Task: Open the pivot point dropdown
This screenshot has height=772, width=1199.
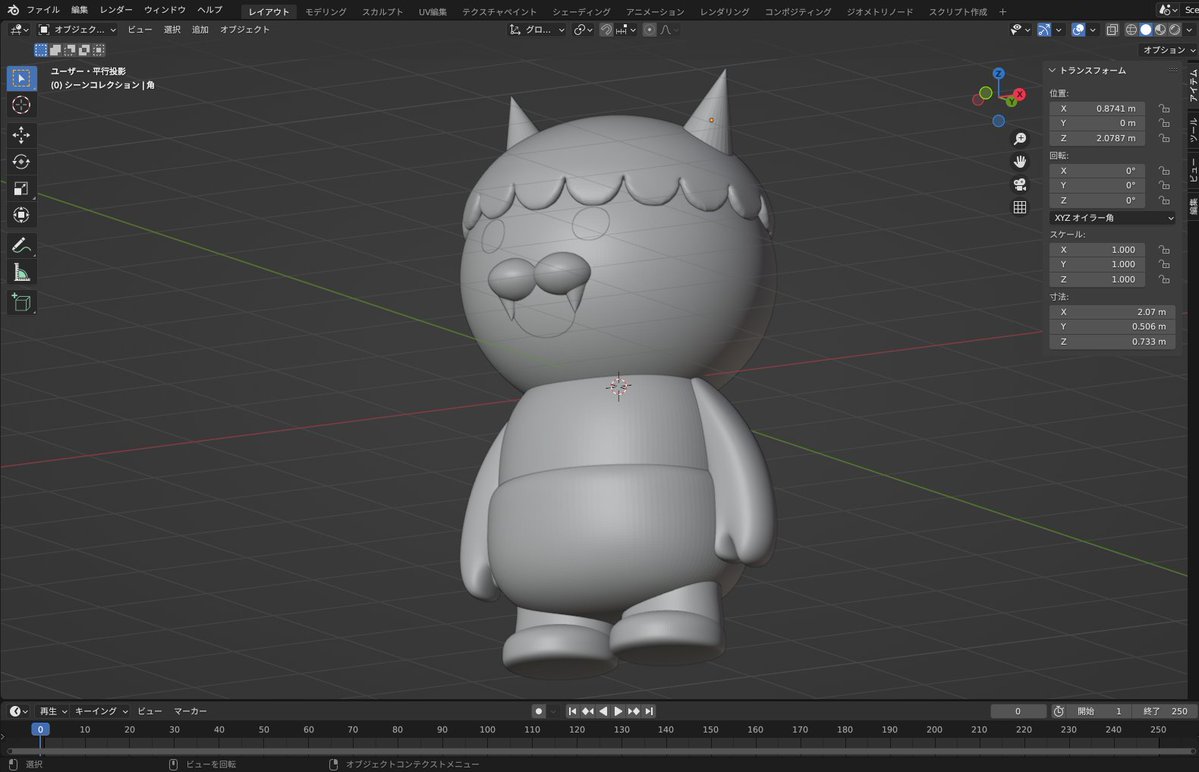Action: 583,30
